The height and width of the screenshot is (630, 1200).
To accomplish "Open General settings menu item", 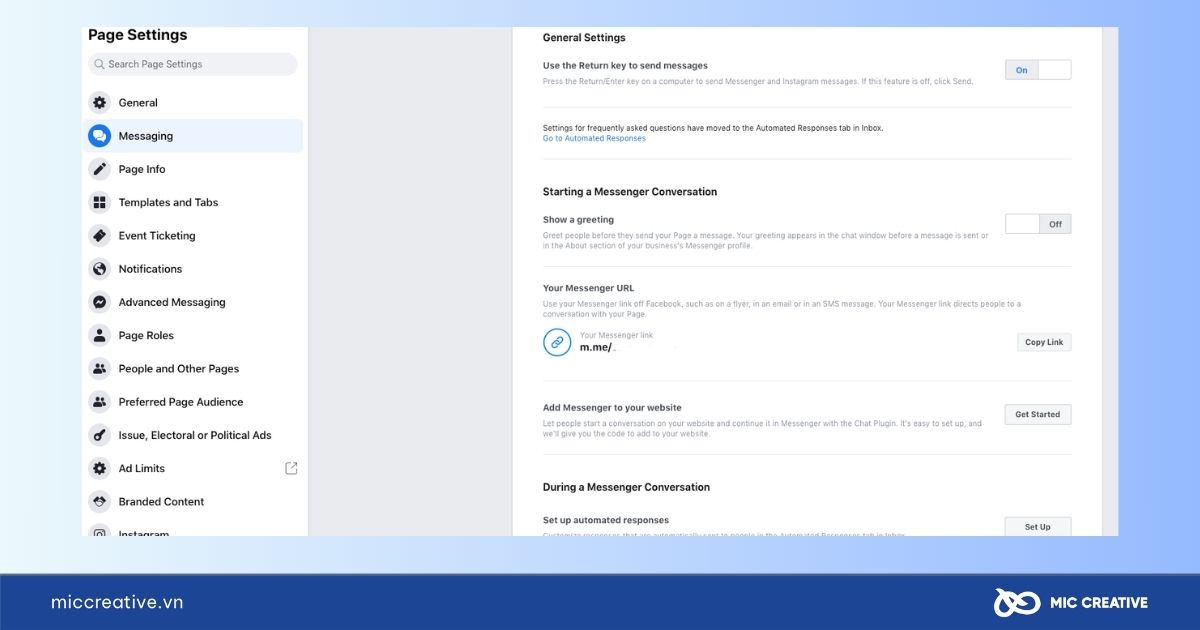I will [x=193, y=103].
